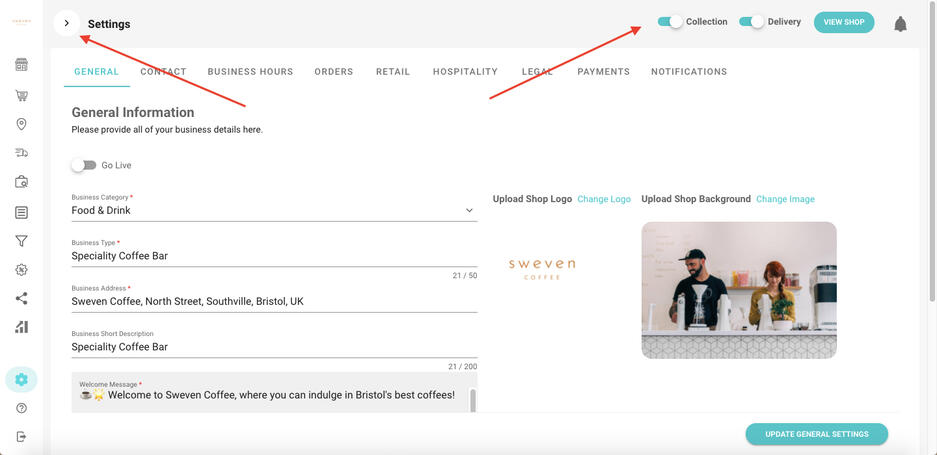Toggle the Delivery switch
This screenshot has width=937, height=455.
coord(751,22)
